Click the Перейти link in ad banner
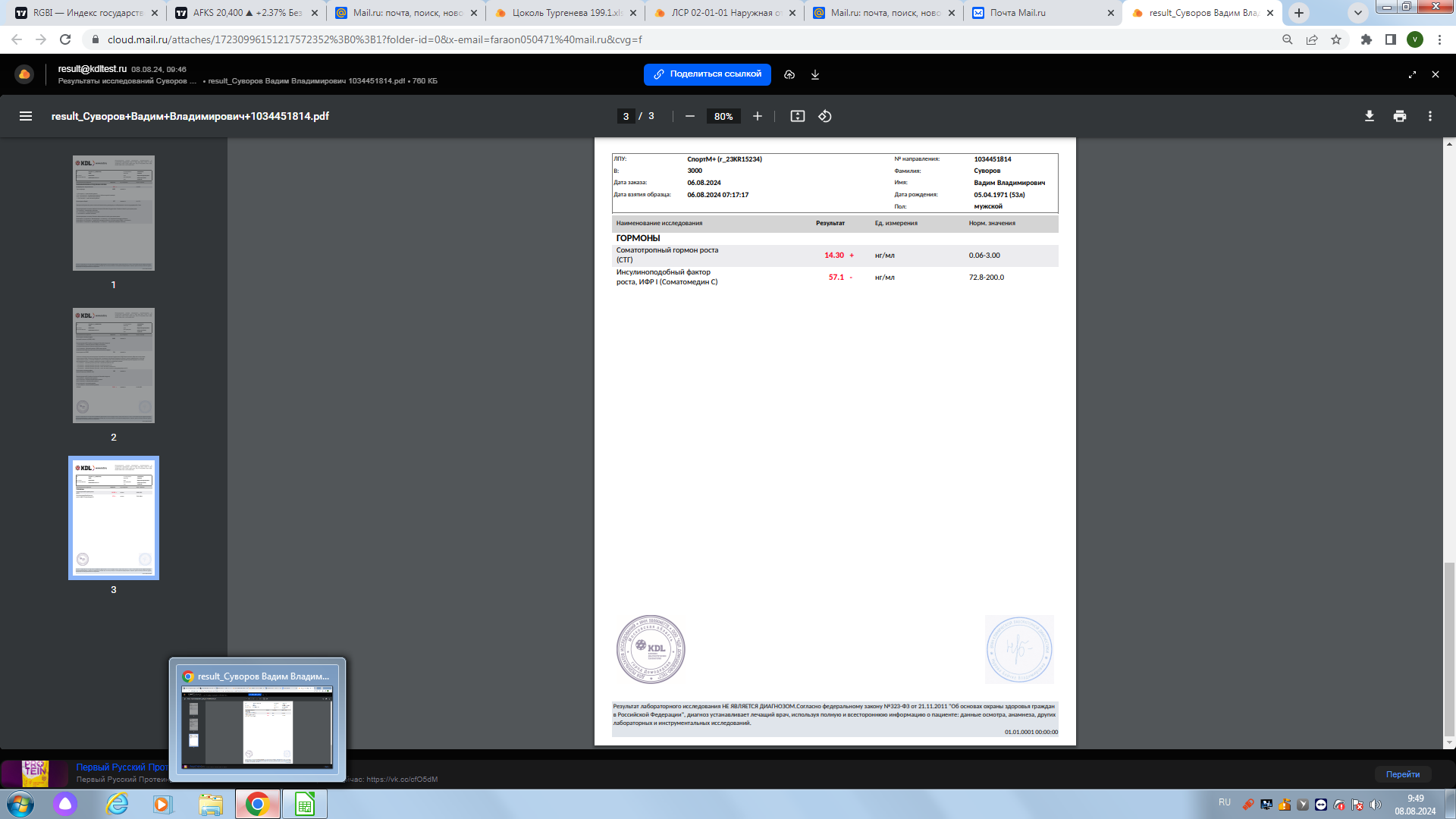The height and width of the screenshot is (819, 1456). (x=1402, y=774)
